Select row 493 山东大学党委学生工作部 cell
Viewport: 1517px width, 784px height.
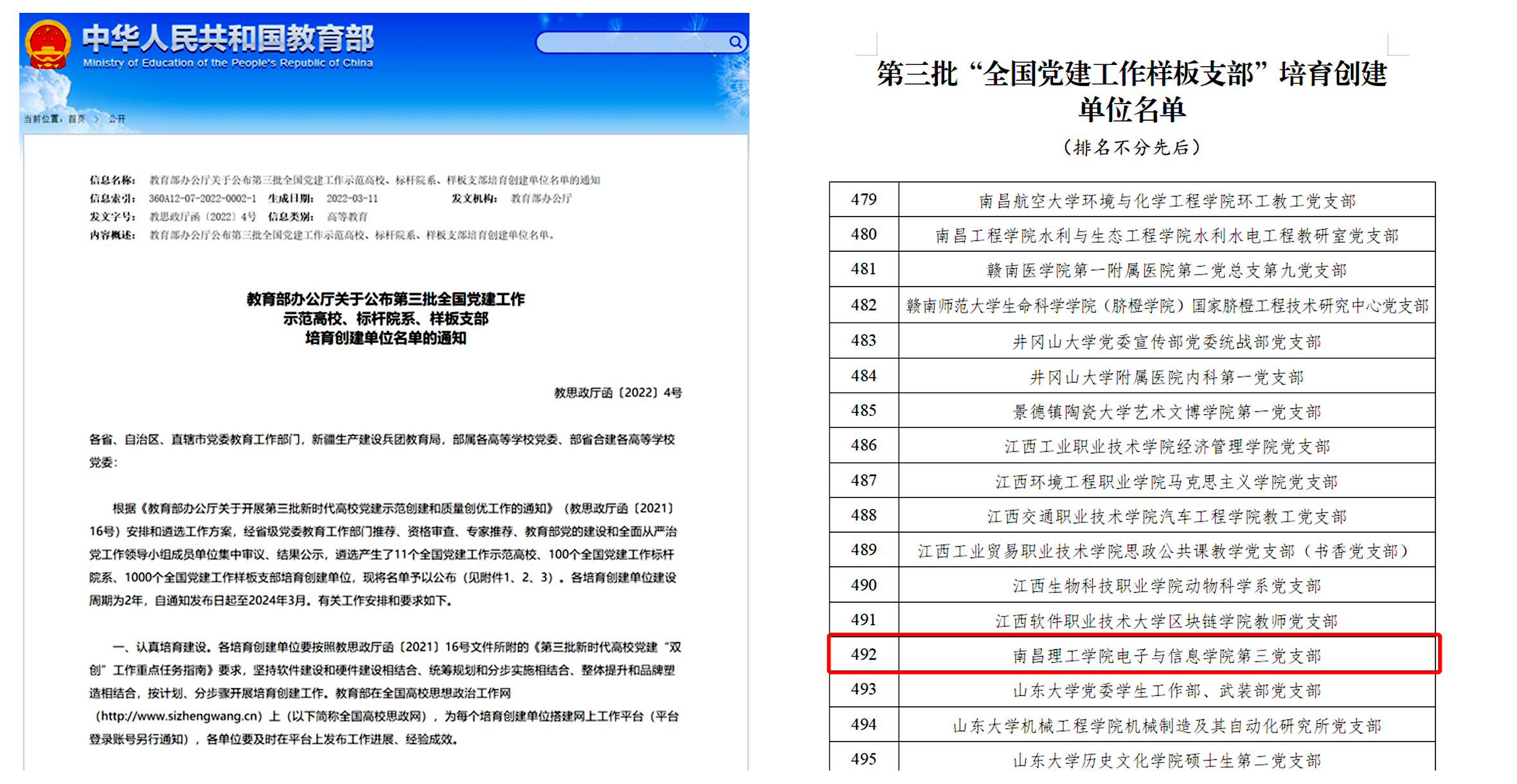click(1167, 691)
